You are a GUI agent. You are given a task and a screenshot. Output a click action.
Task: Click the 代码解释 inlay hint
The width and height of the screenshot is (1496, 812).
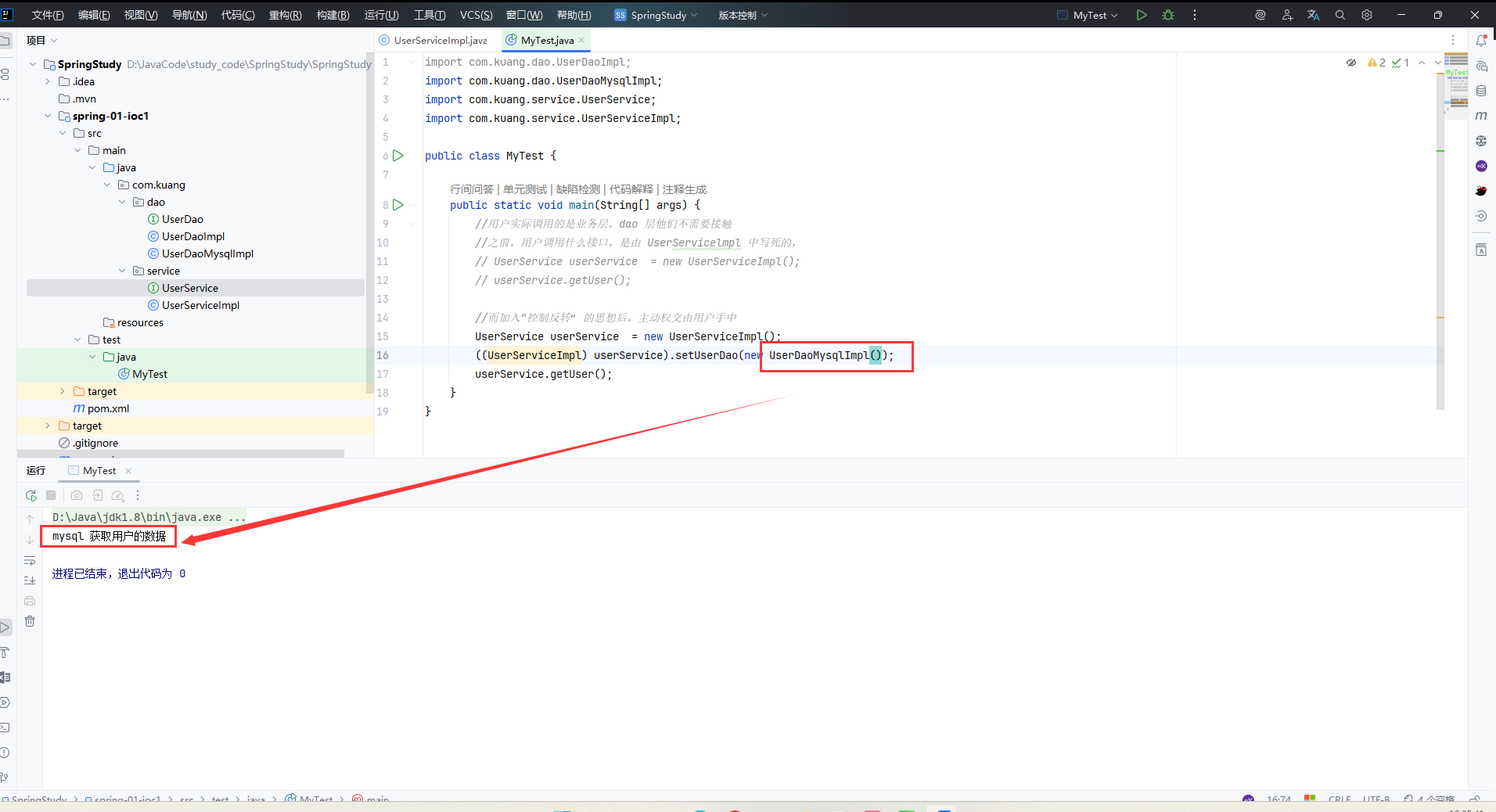631,189
